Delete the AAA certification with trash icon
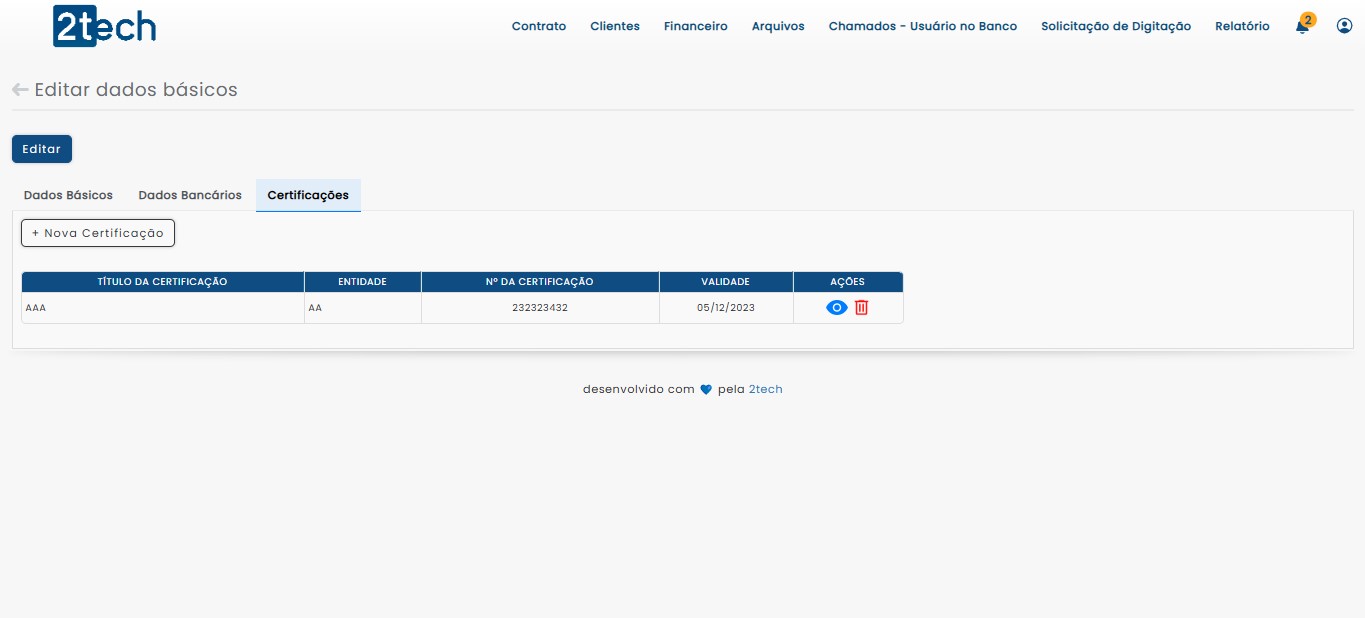 861,308
